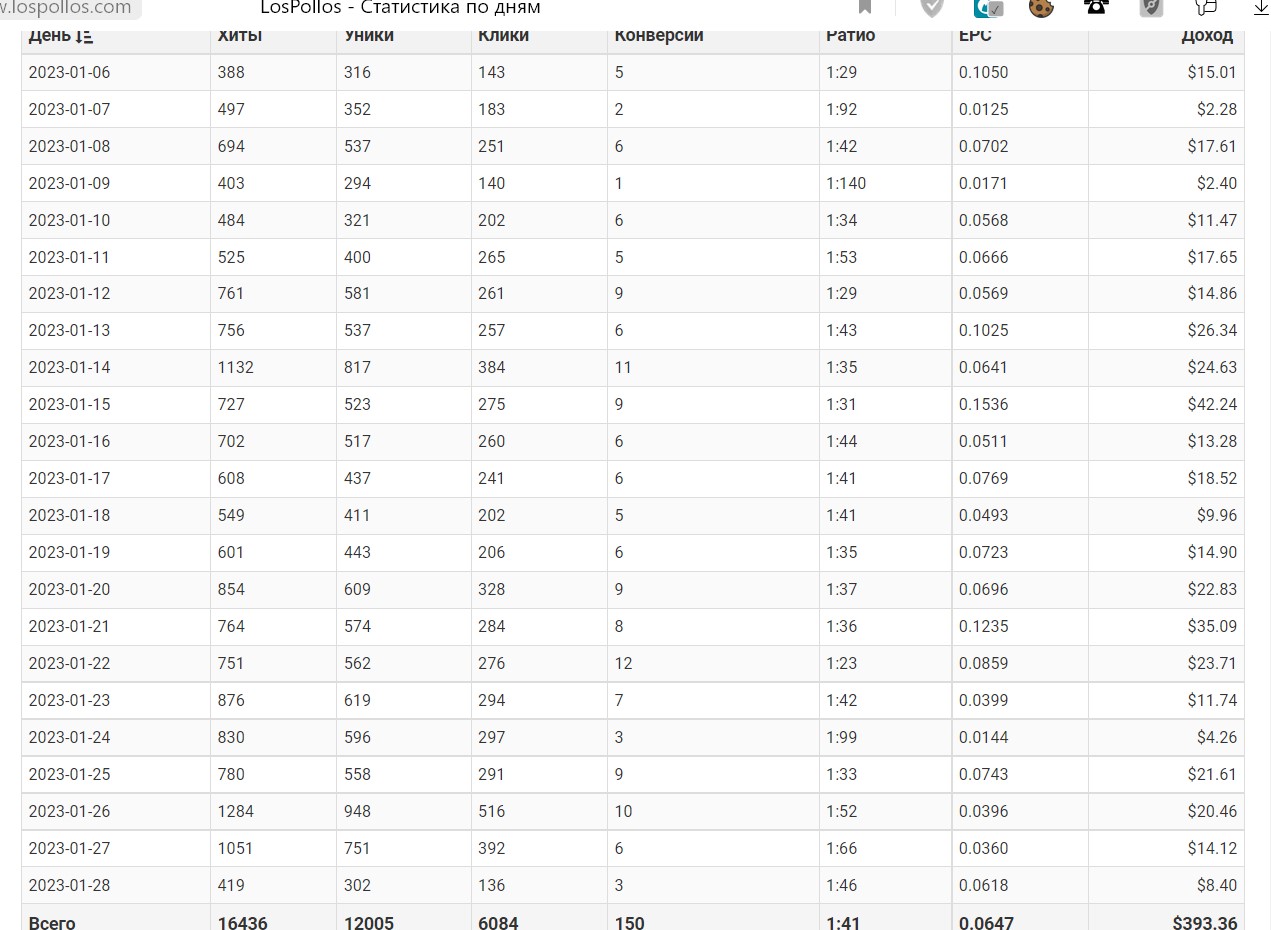Click the Всего totals row label
Image resolution: width=1271 pixels, height=930 pixels.
(x=52, y=922)
